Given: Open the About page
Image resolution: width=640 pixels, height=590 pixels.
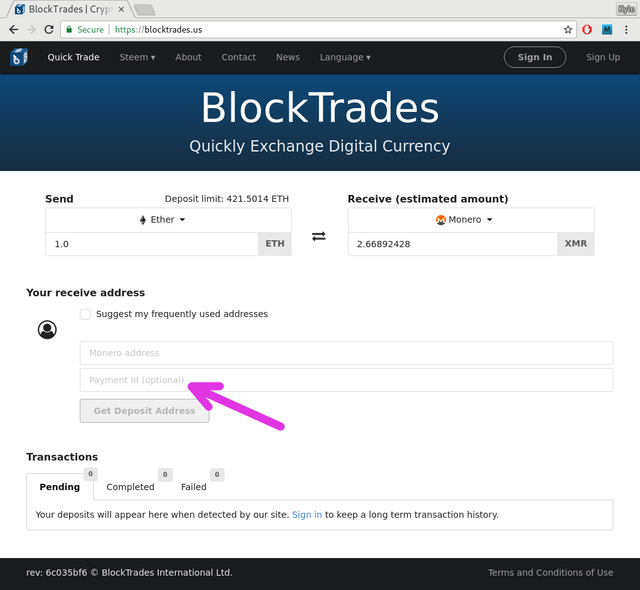Looking at the screenshot, I should pos(188,57).
